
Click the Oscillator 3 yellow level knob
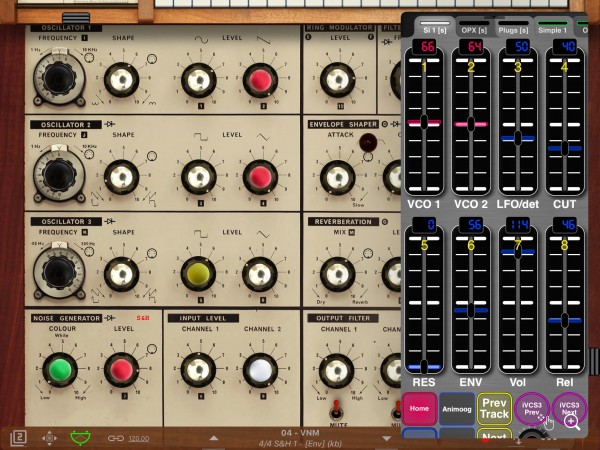[x=198, y=274]
